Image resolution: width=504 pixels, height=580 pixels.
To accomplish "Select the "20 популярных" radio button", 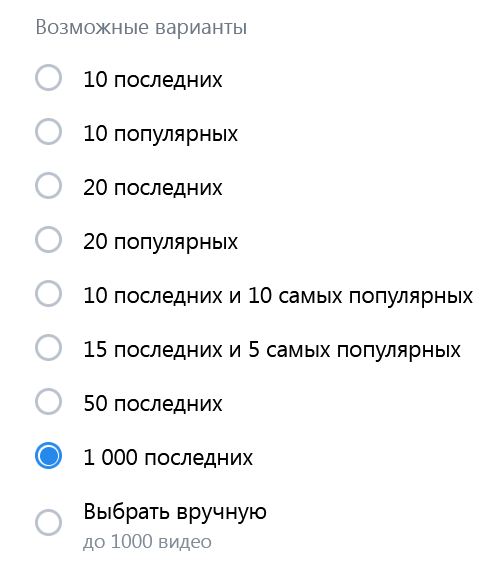I will coord(48,240).
